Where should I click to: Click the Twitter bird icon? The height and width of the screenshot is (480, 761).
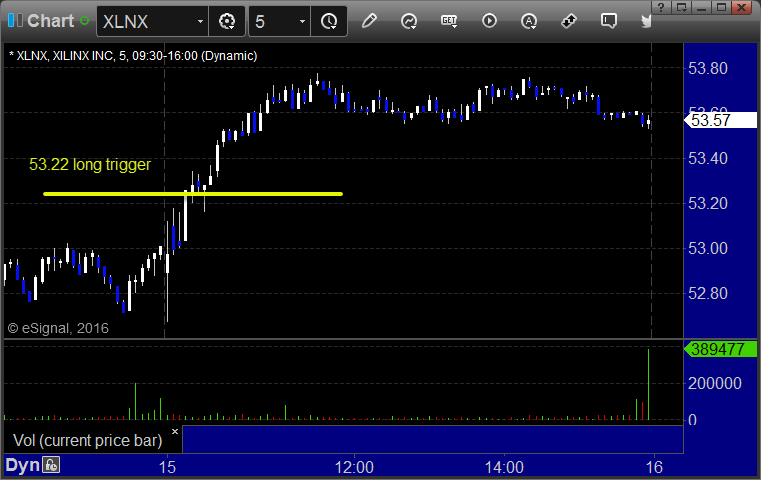pyautogui.click(x=646, y=21)
